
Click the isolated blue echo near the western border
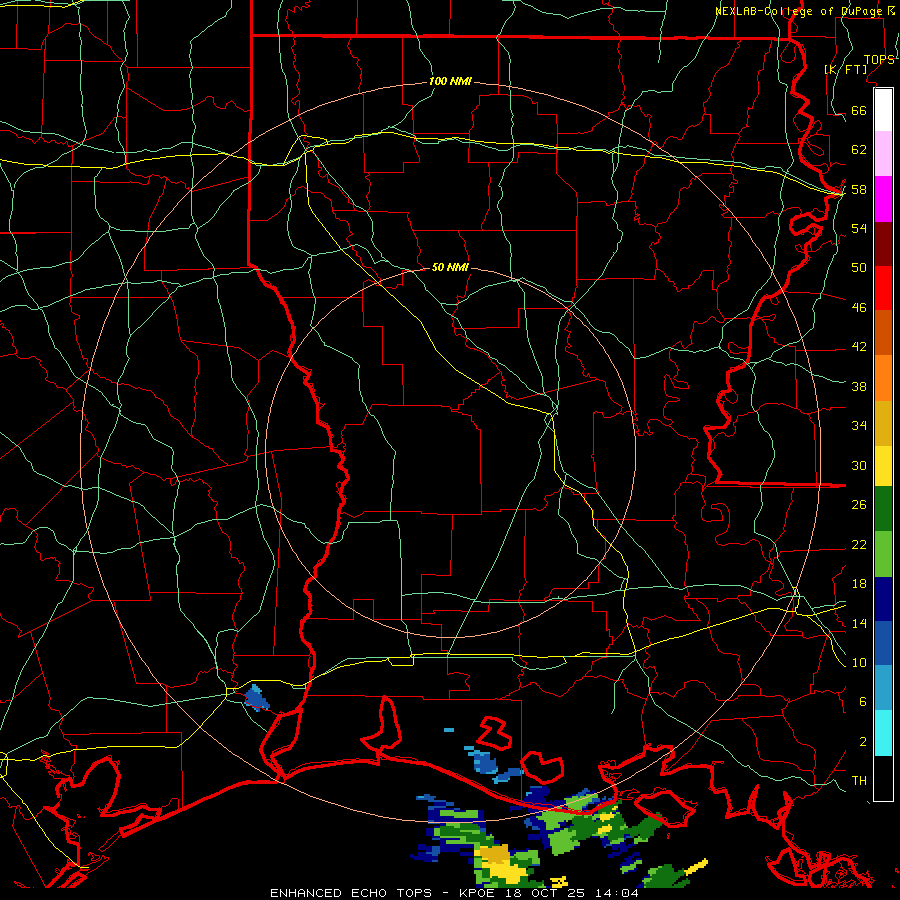pos(257,698)
